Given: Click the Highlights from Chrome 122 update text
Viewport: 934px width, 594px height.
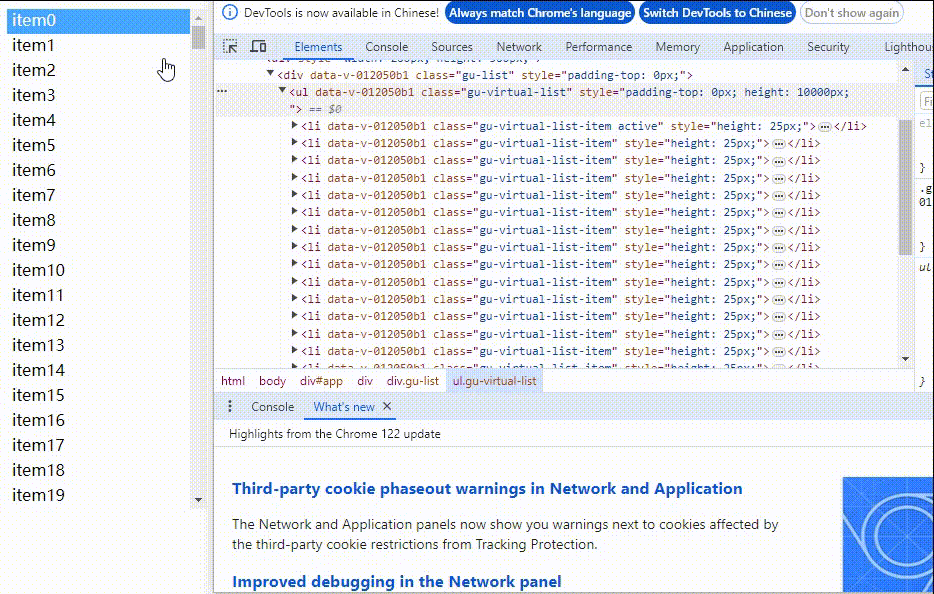Looking at the screenshot, I should pos(335,434).
